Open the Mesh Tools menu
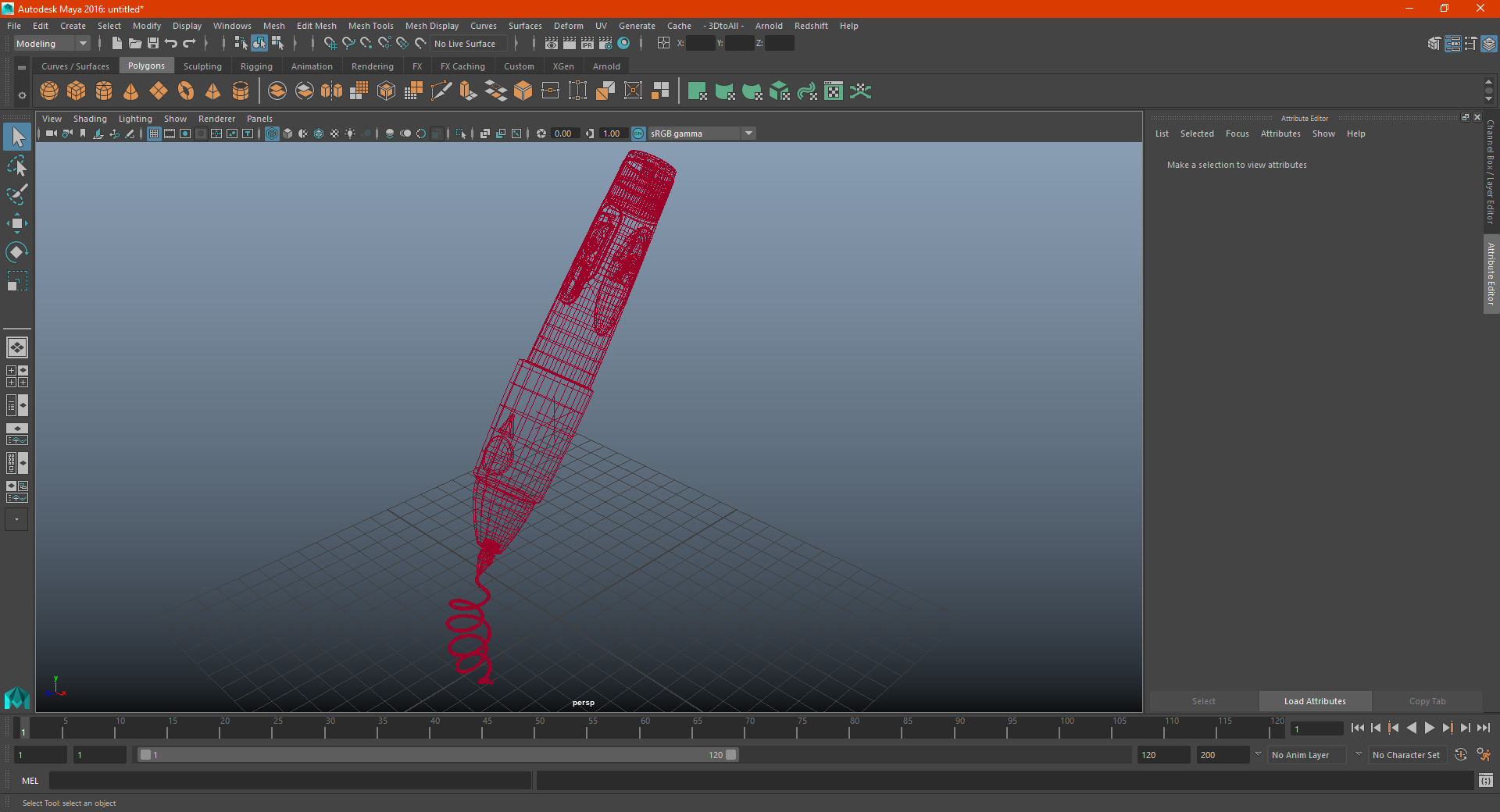1500x812 pixels. (x=370, y=26)
